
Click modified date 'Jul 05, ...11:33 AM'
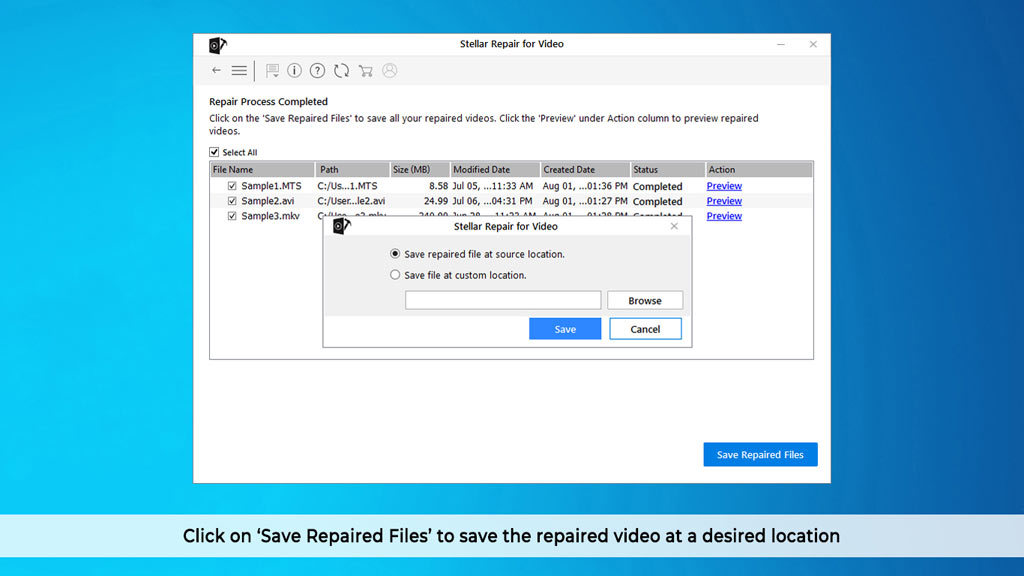(x=492, y=186)
